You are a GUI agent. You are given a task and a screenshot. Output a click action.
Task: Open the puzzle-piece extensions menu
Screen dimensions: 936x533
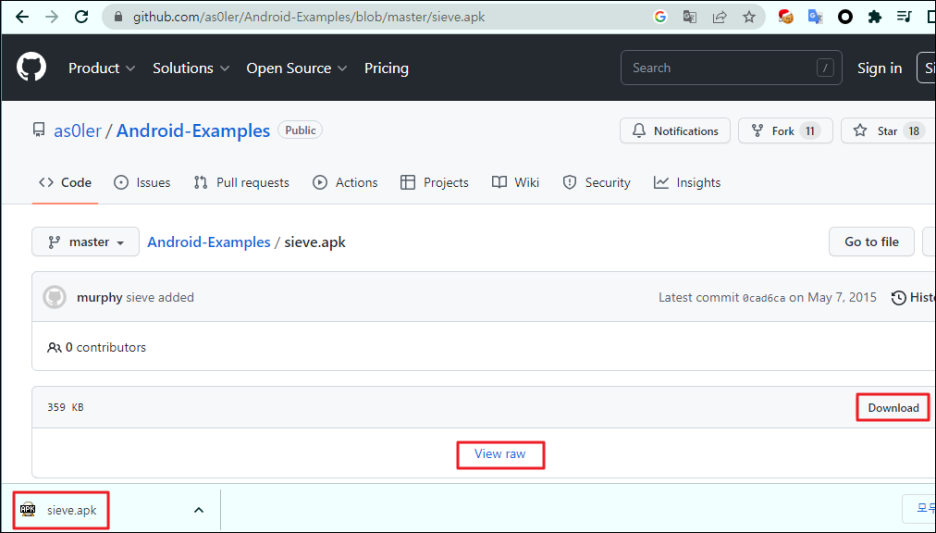875,17
